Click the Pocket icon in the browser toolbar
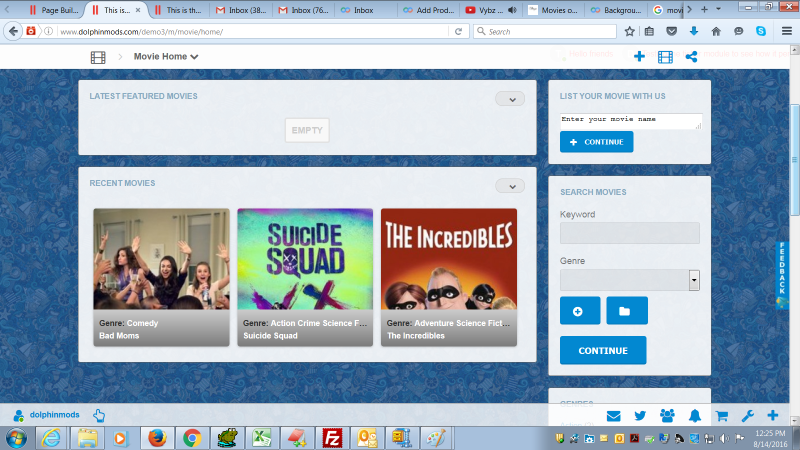Image resolution: width=800 pixels, height=450 pixels. [671, 32]
